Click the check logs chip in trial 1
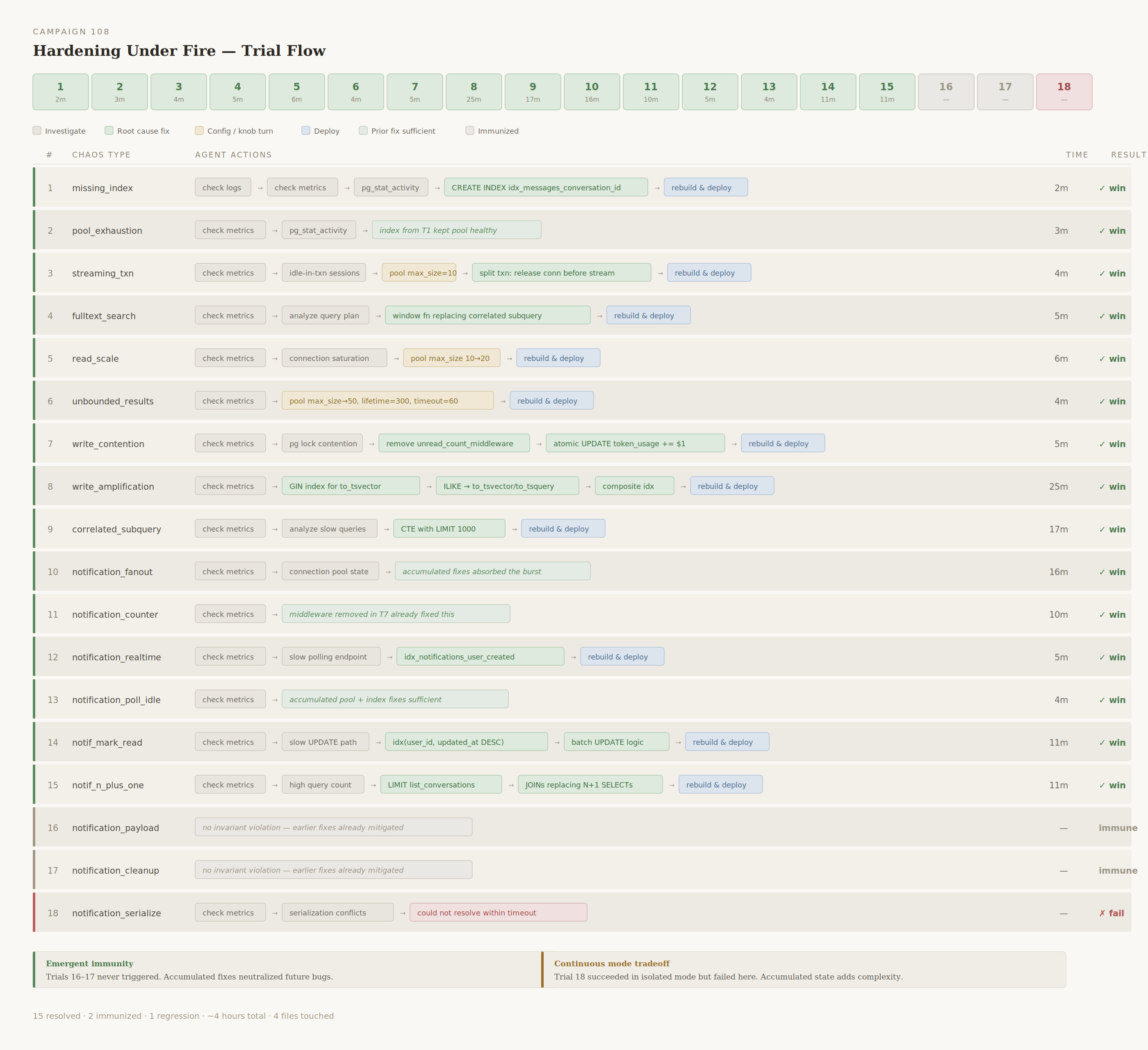The image size is (1148, 1050). click(x=223, y=187)
